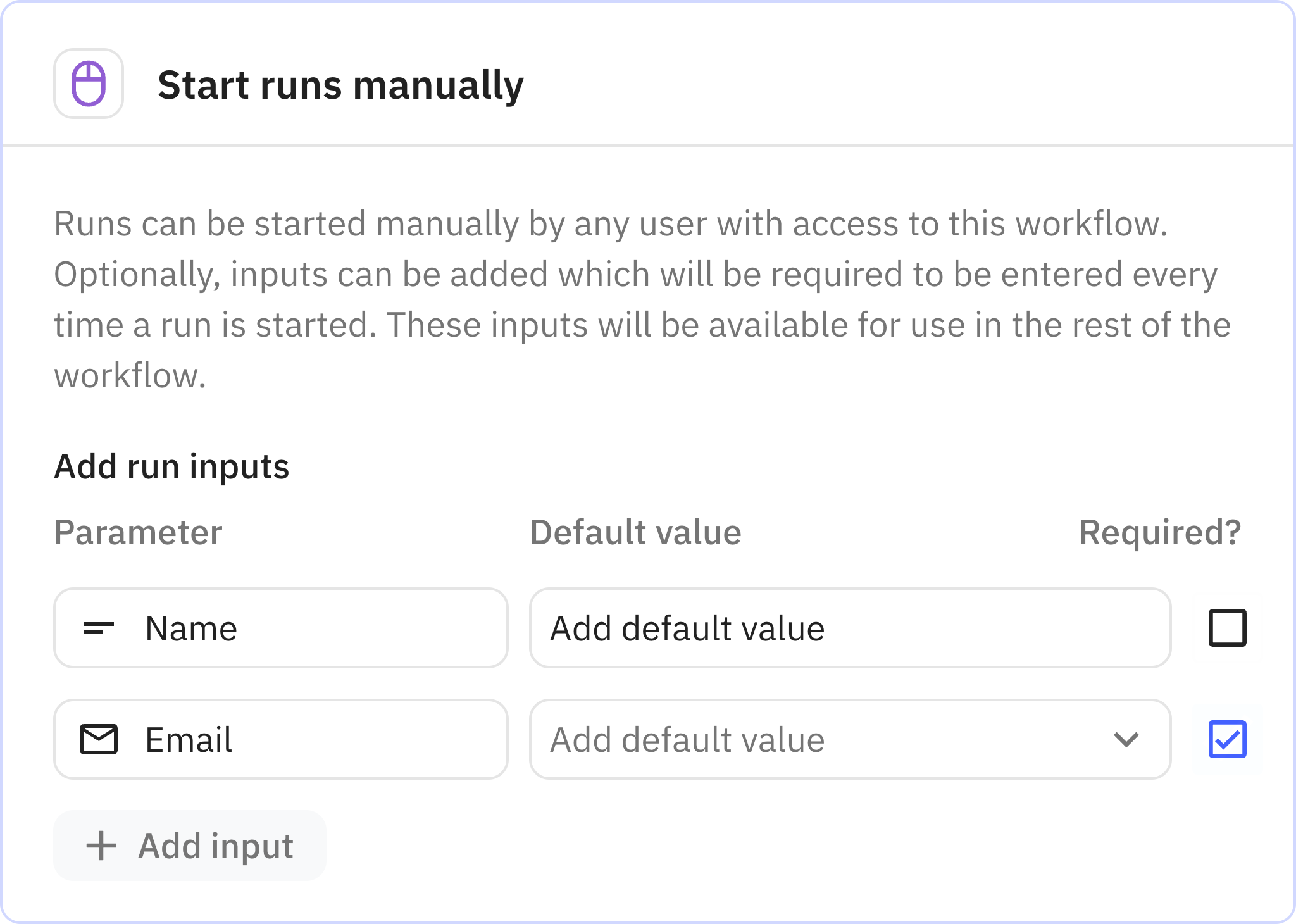Click the plus icon on Add input
Image resolution: width=1296 pixels, height=924 pixels.
tap(101, 846)
